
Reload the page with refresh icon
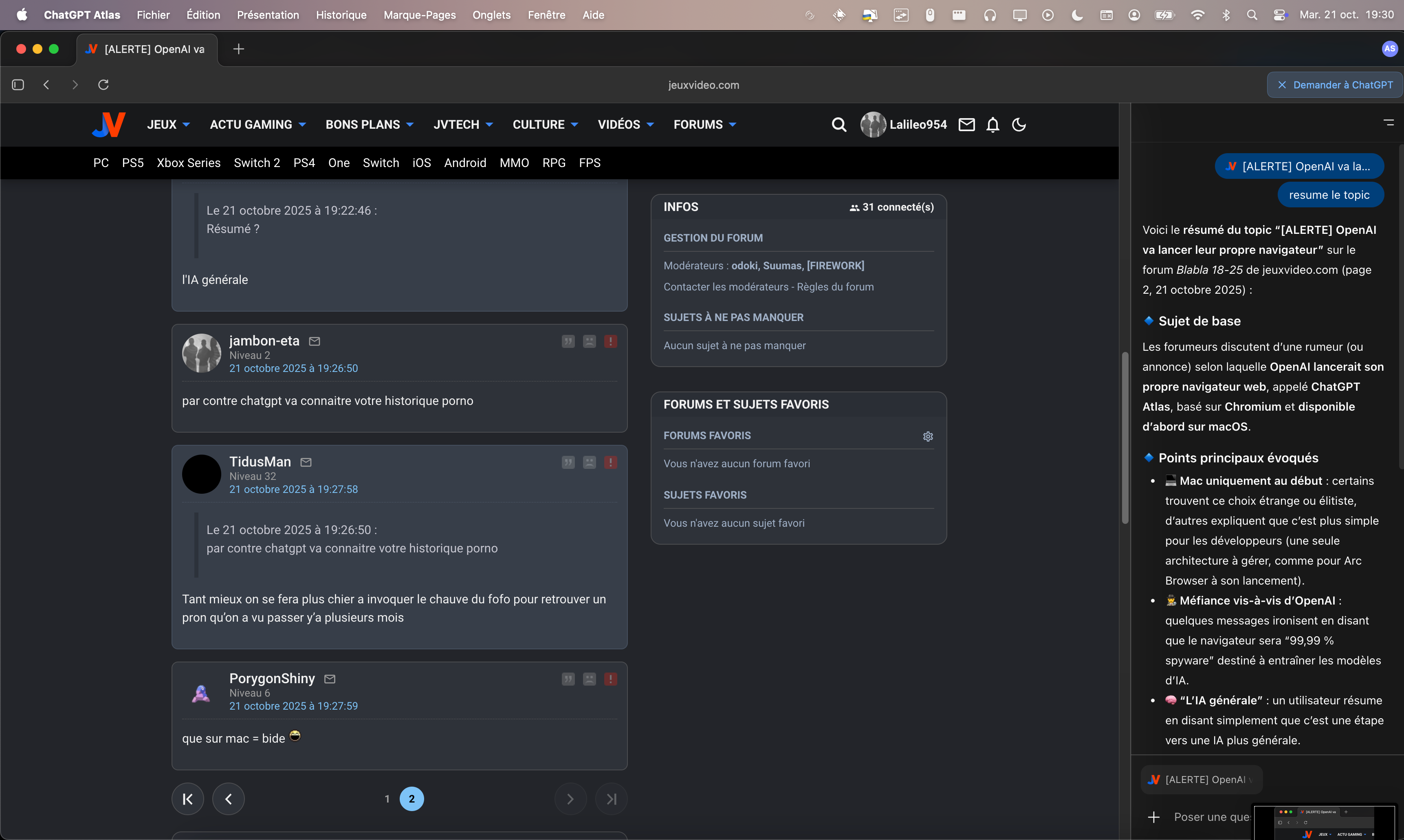coord(103,85)
